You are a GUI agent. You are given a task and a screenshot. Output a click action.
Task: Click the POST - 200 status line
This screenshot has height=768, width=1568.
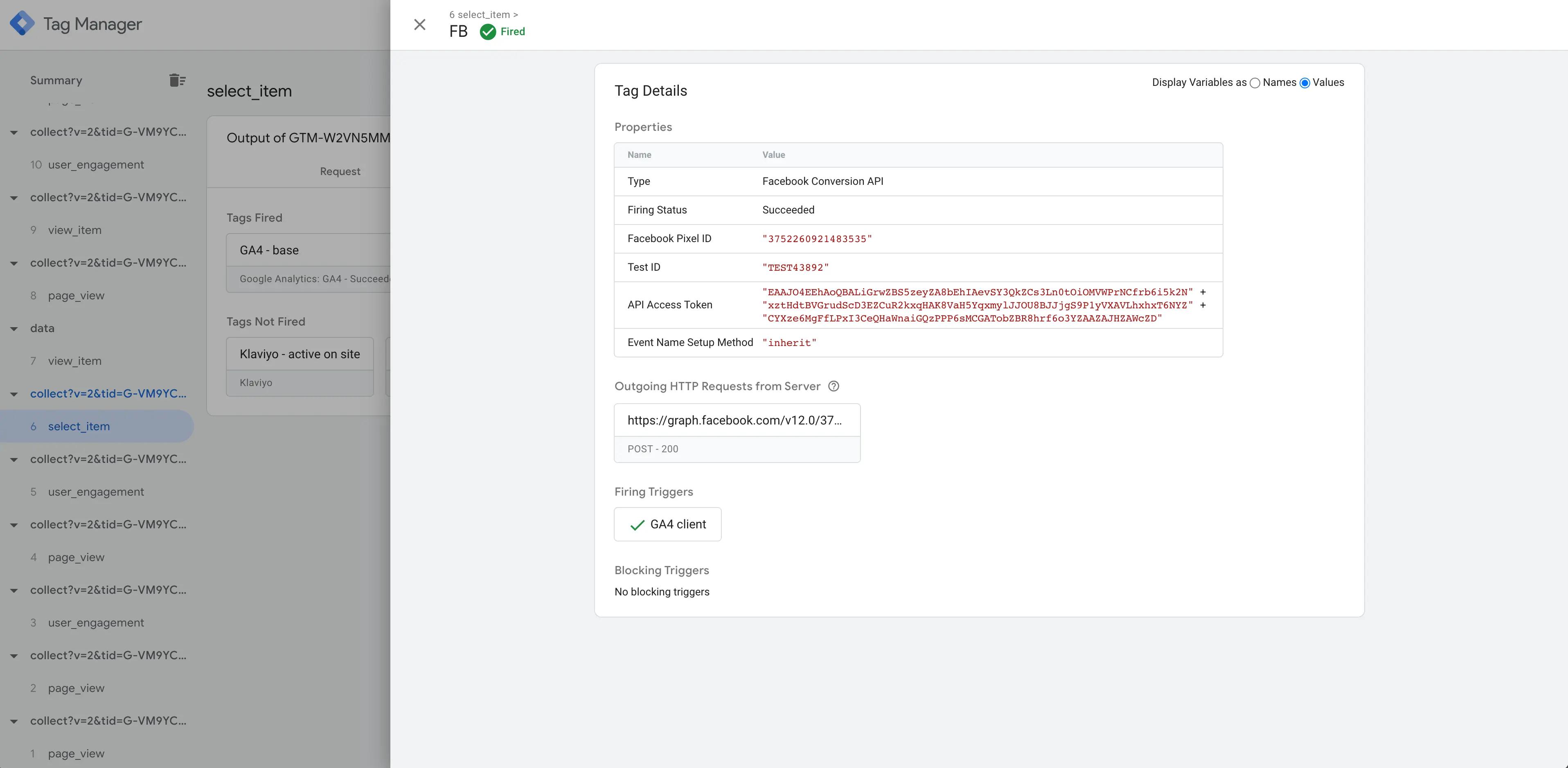653,449
